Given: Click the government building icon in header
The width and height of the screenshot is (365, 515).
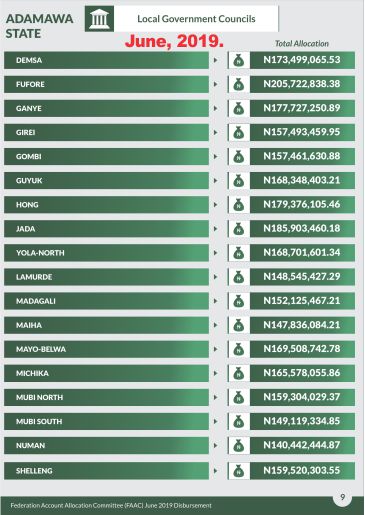Looking at the screenshot, I should 99,19.
